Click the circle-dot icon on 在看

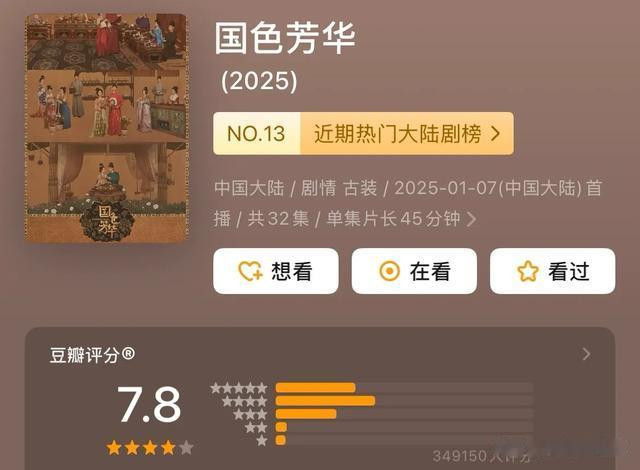[x=389, y=271]
